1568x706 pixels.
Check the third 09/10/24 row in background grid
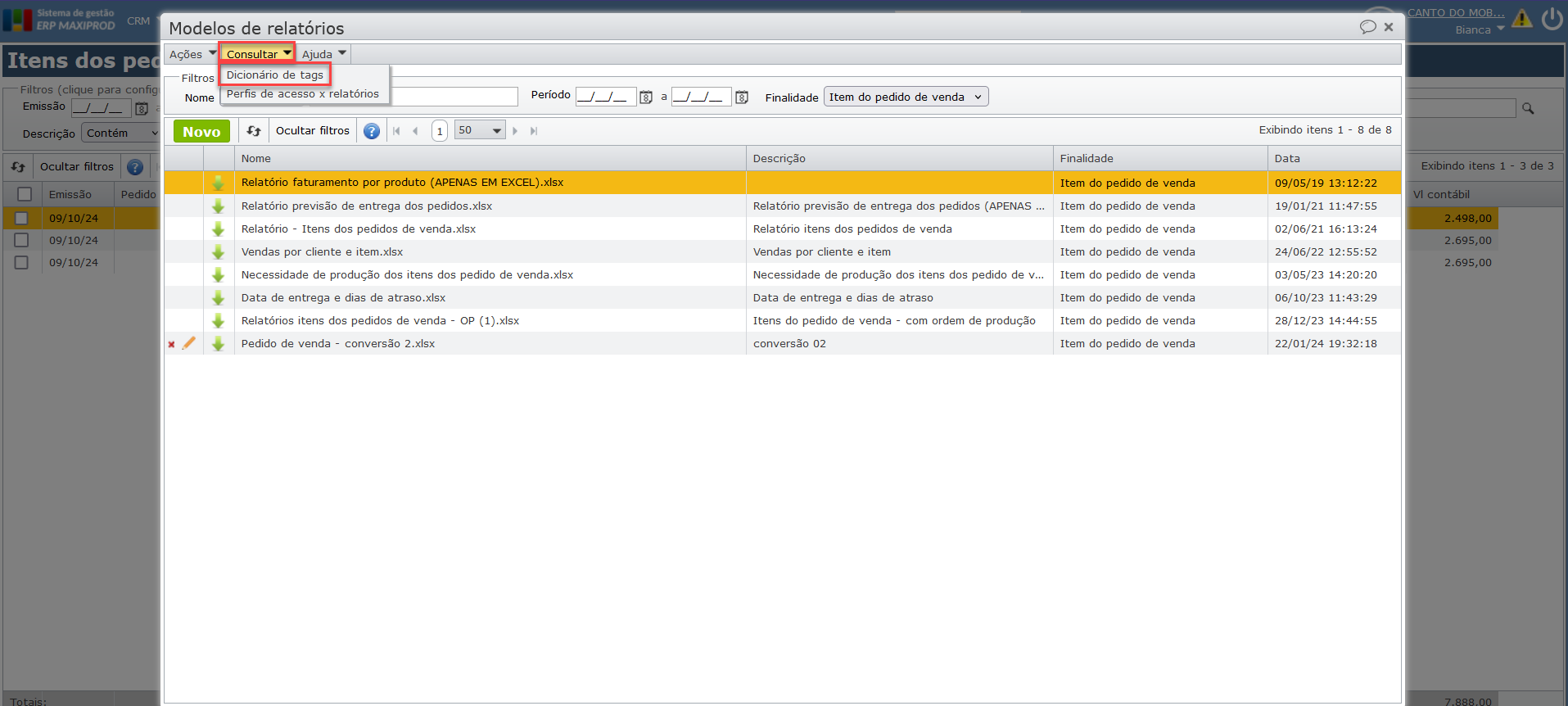(21, 262)
